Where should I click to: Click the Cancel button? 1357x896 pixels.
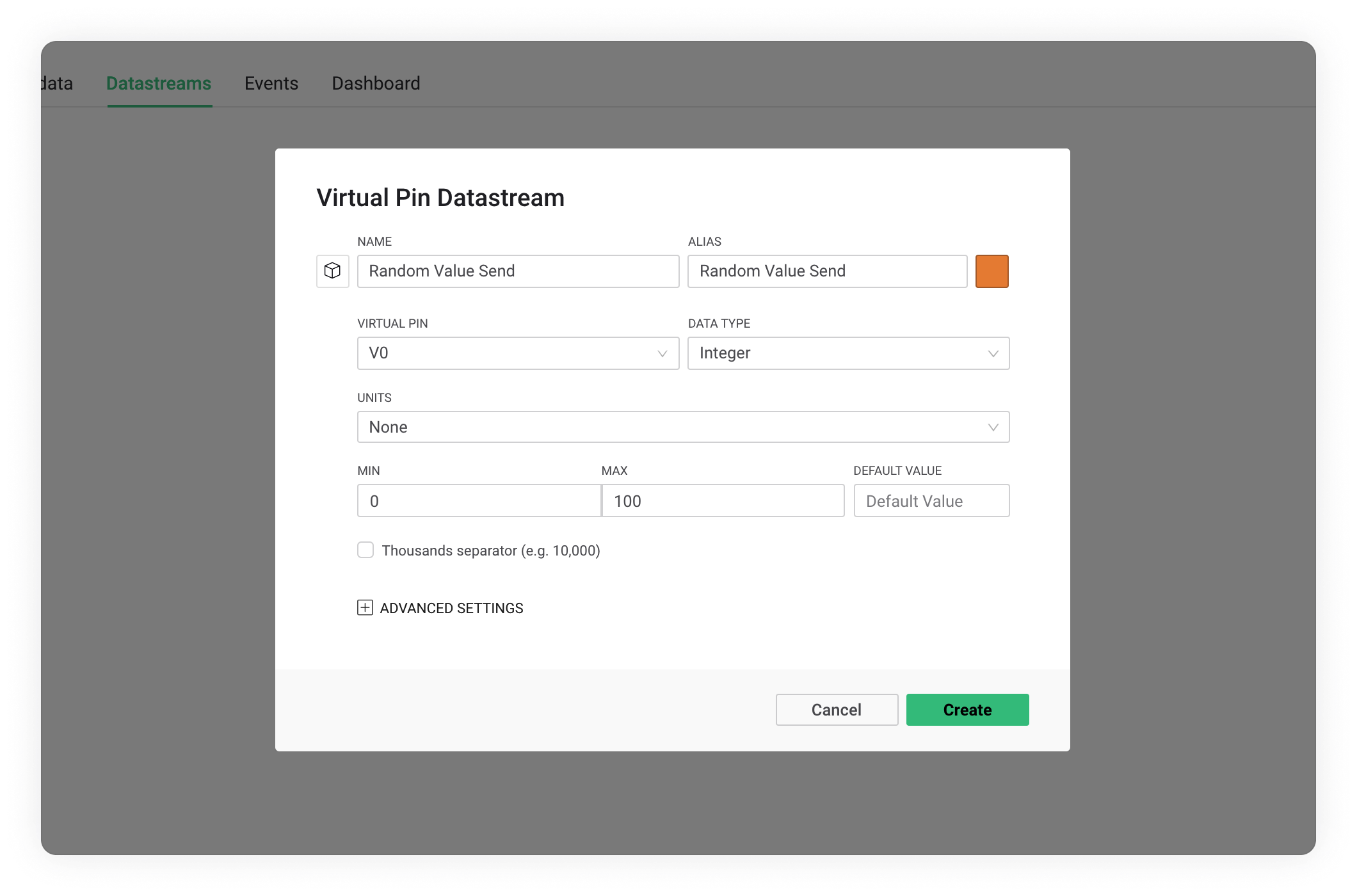[837, 710]
